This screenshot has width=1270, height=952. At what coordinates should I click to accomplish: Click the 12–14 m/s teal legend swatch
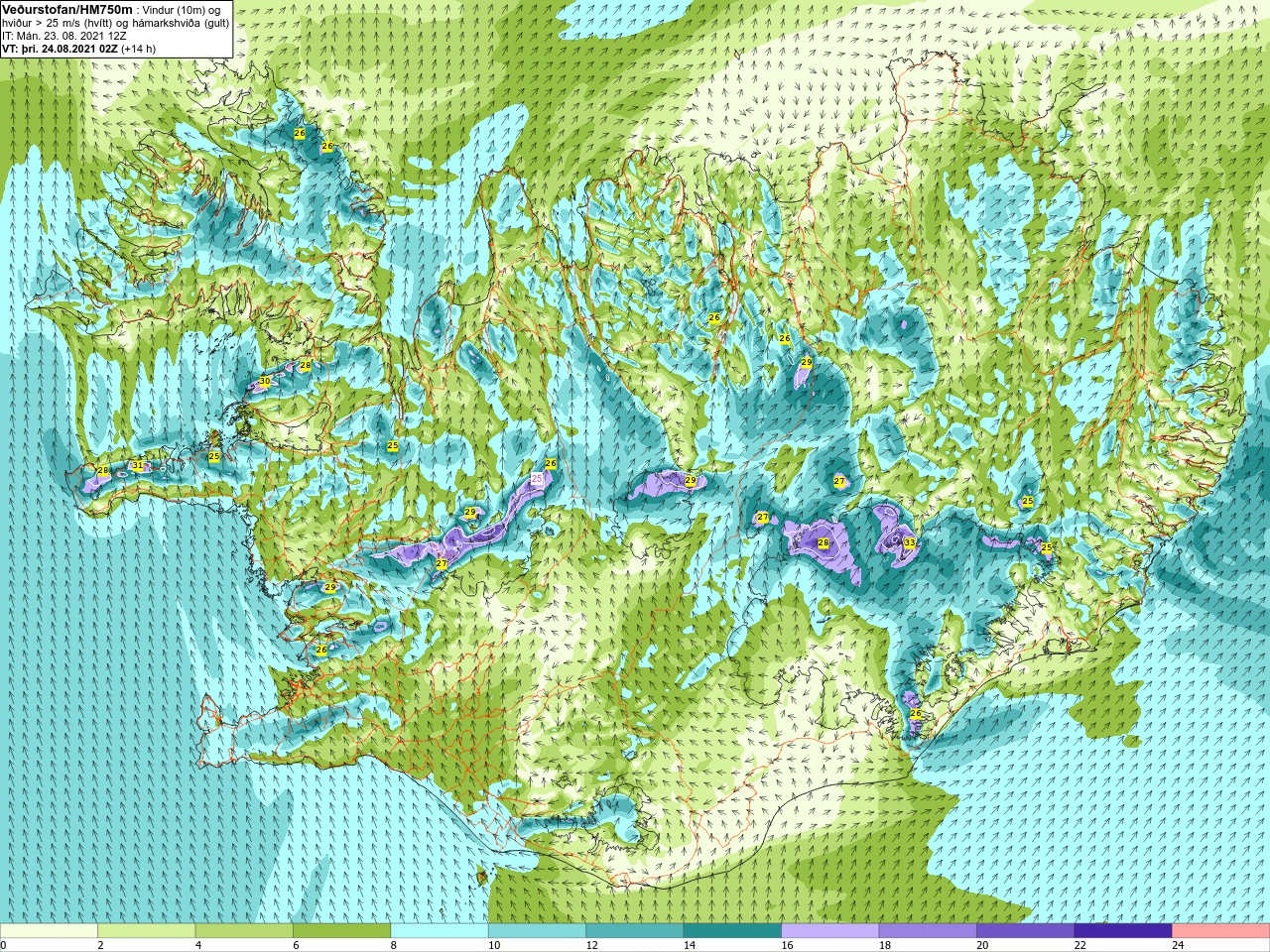coord(635,931)
